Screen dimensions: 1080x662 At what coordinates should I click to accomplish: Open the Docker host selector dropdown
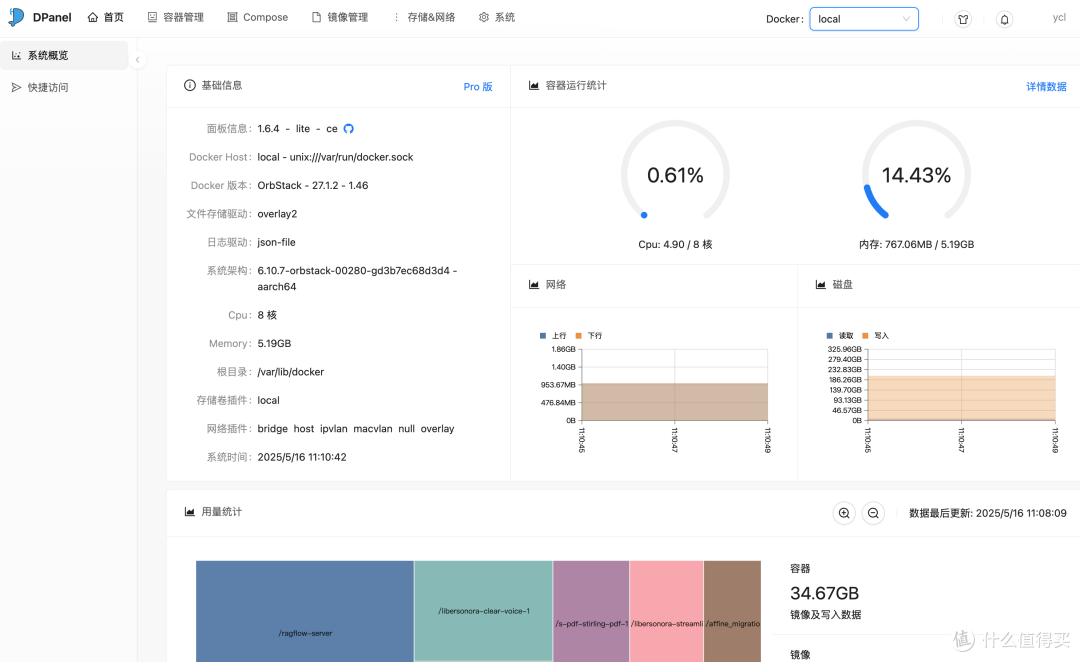[864, 18]
